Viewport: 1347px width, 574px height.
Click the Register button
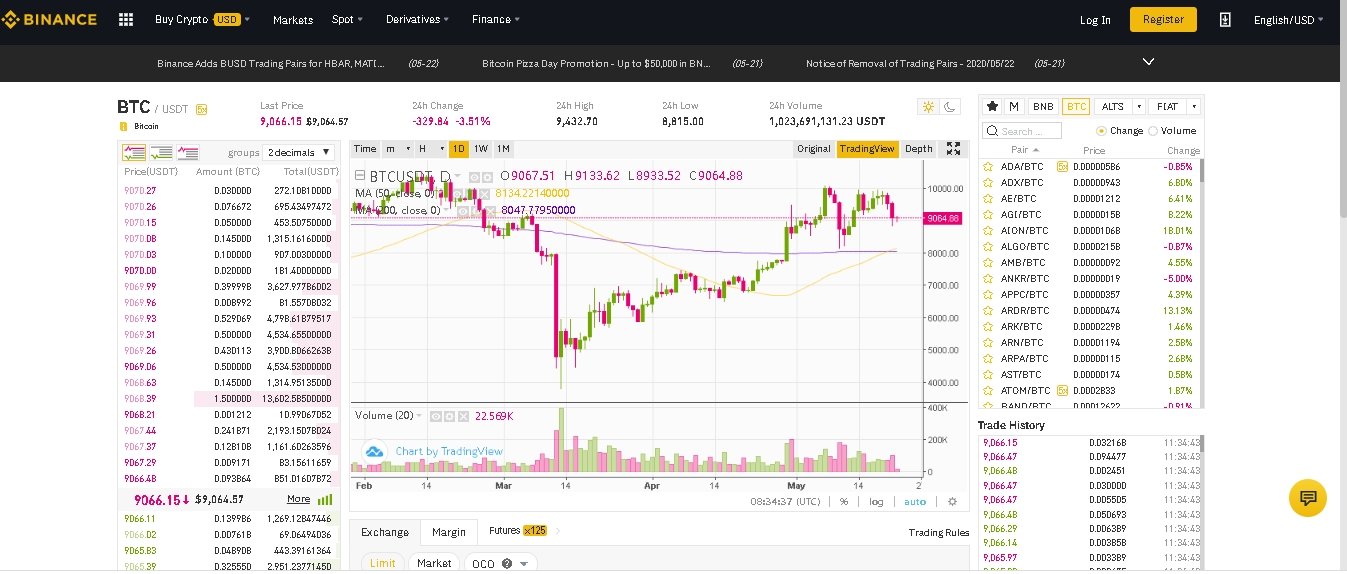pos(1163,19)
